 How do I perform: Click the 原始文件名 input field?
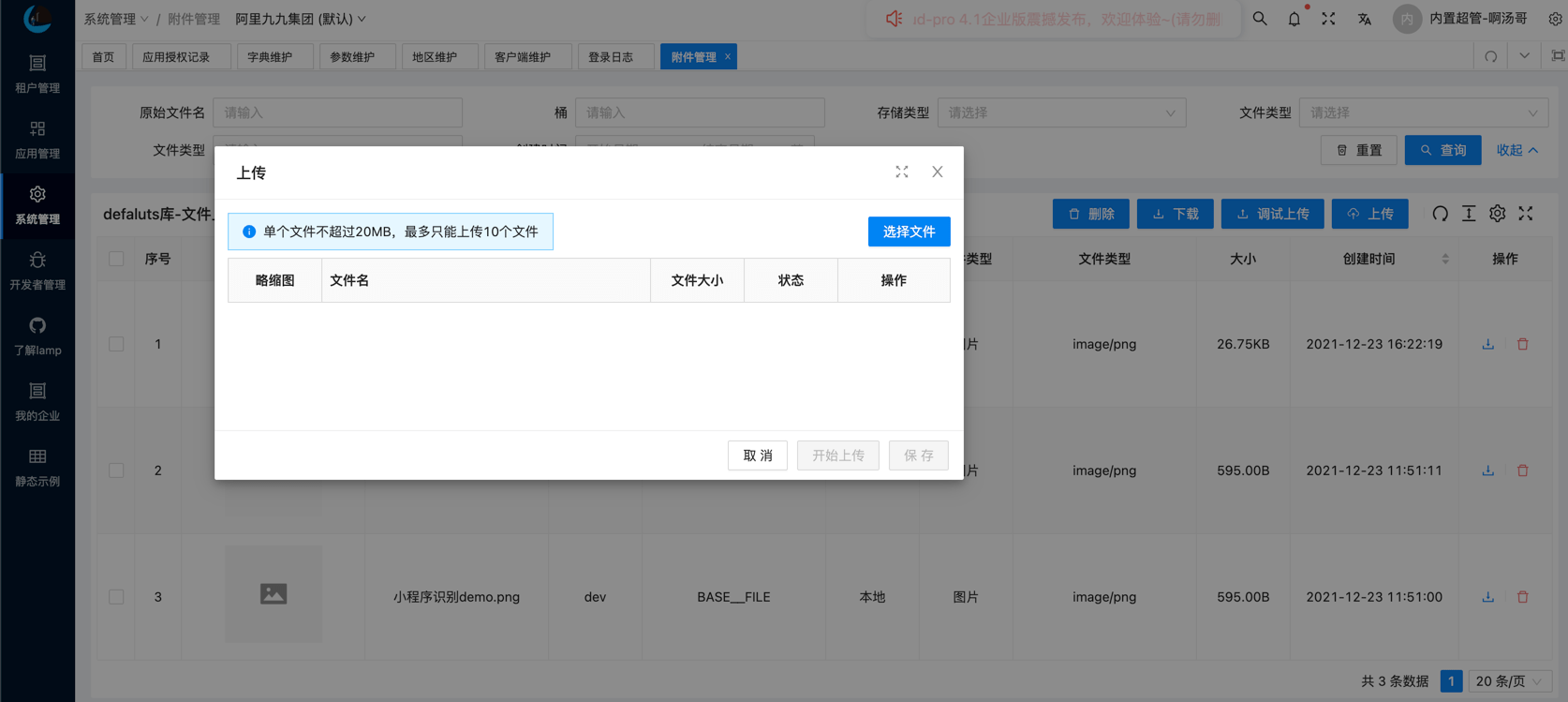click(337, 112)
